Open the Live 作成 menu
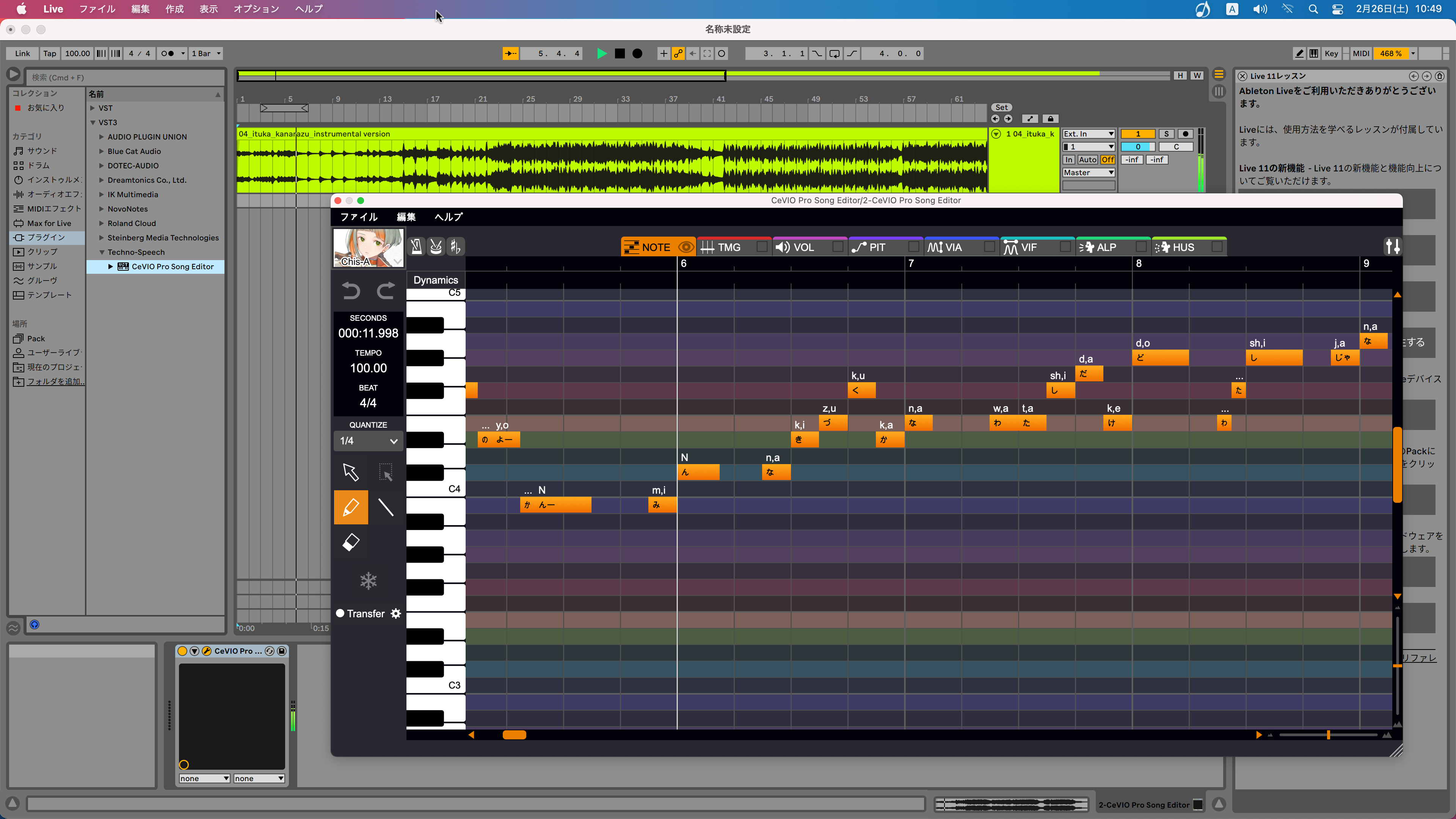 (174, 9)
